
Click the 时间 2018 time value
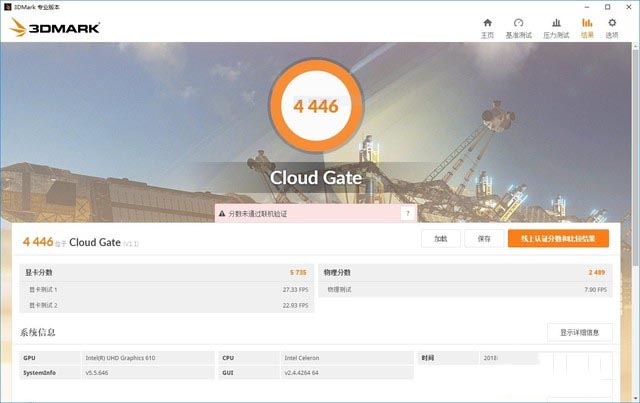(x=490, y=358)
